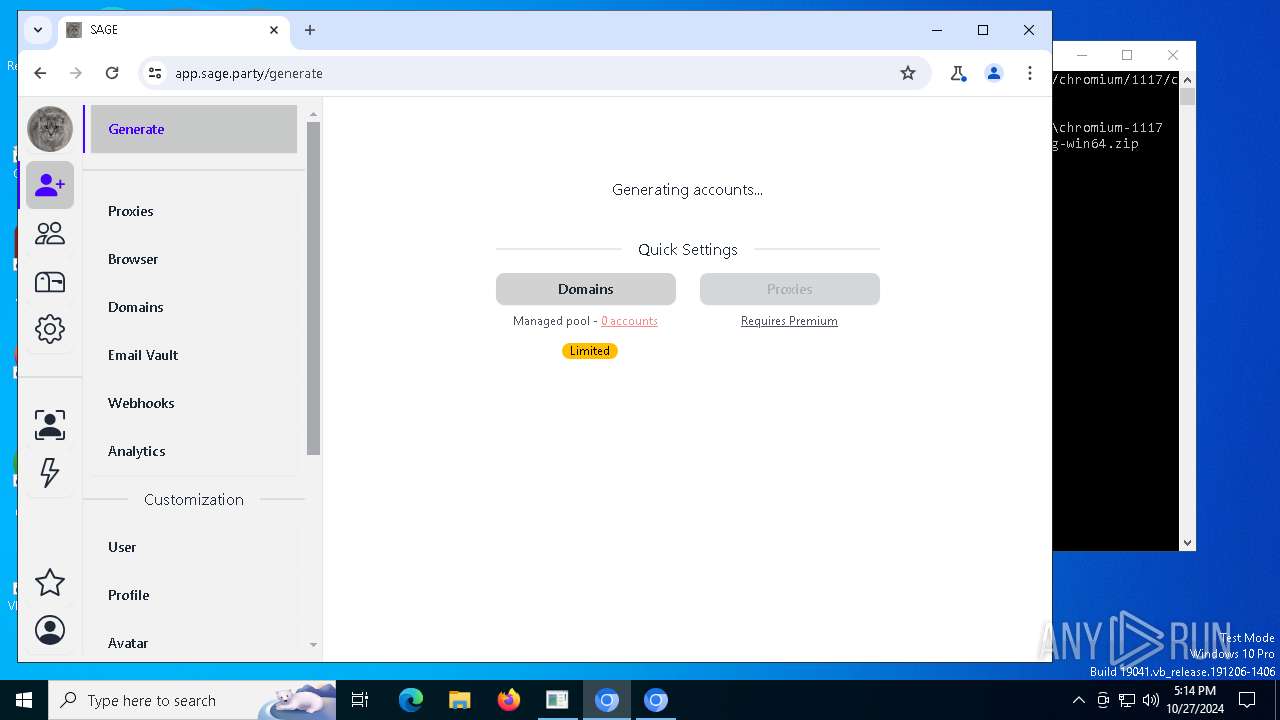Click sidebar scrollbar down arrow
The image size is (1280, 720).
[313, 645]
